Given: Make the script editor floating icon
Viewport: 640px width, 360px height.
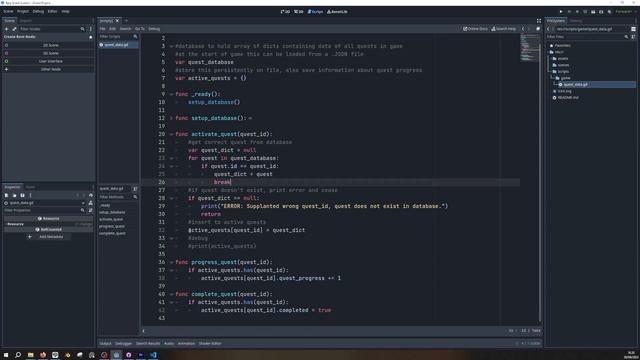Looking at the screenshot, I should [x=538, y=29].
